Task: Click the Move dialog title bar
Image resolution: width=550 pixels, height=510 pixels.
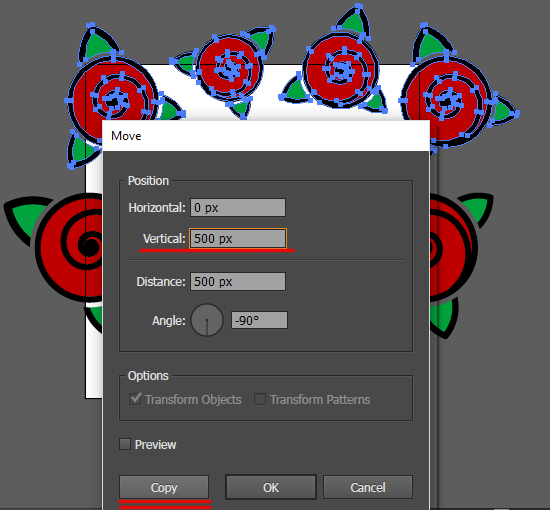Action: [x=266, y=136]
